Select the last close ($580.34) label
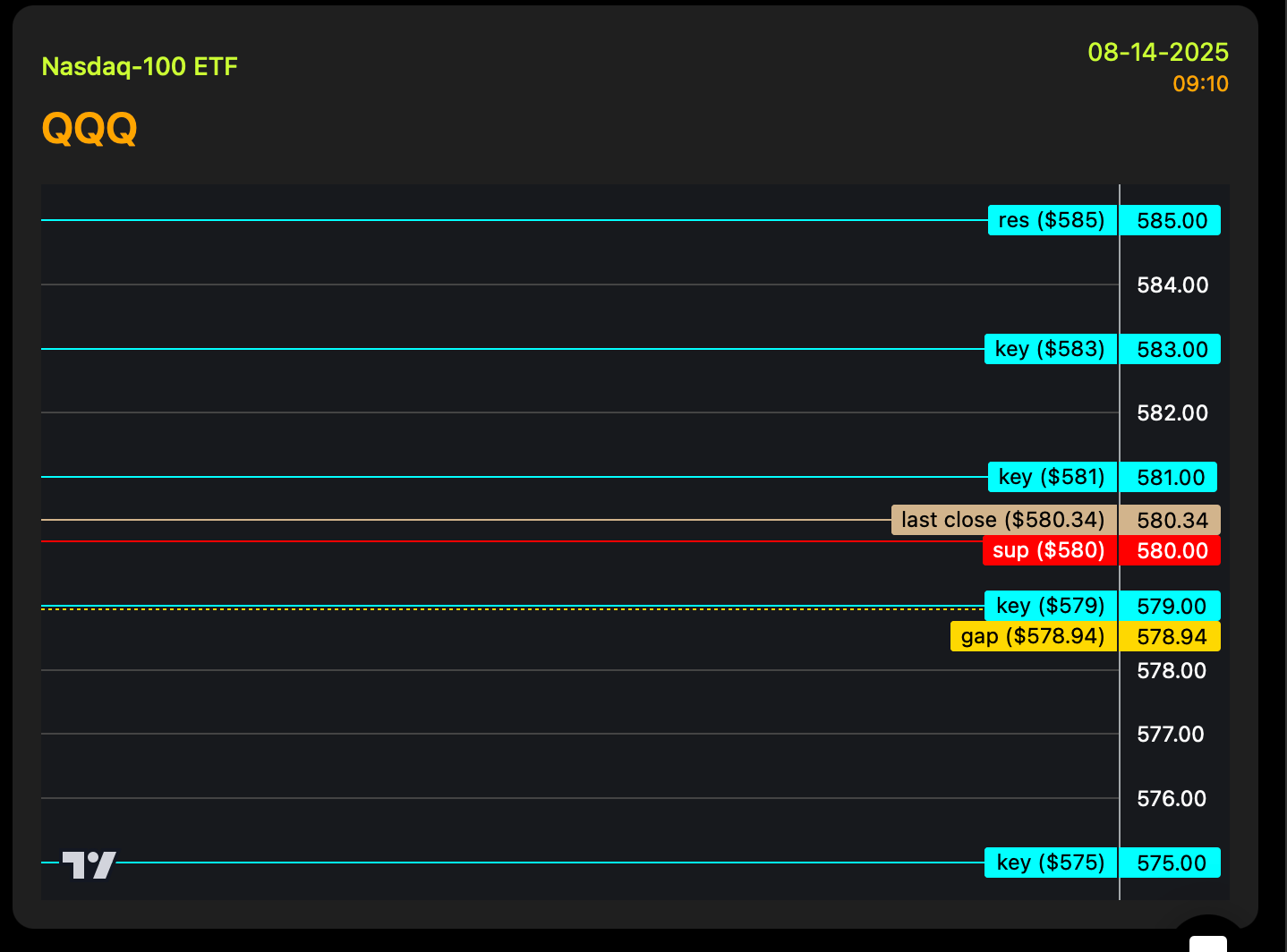Screen dimensions: 1287x952 [1004, 520]
